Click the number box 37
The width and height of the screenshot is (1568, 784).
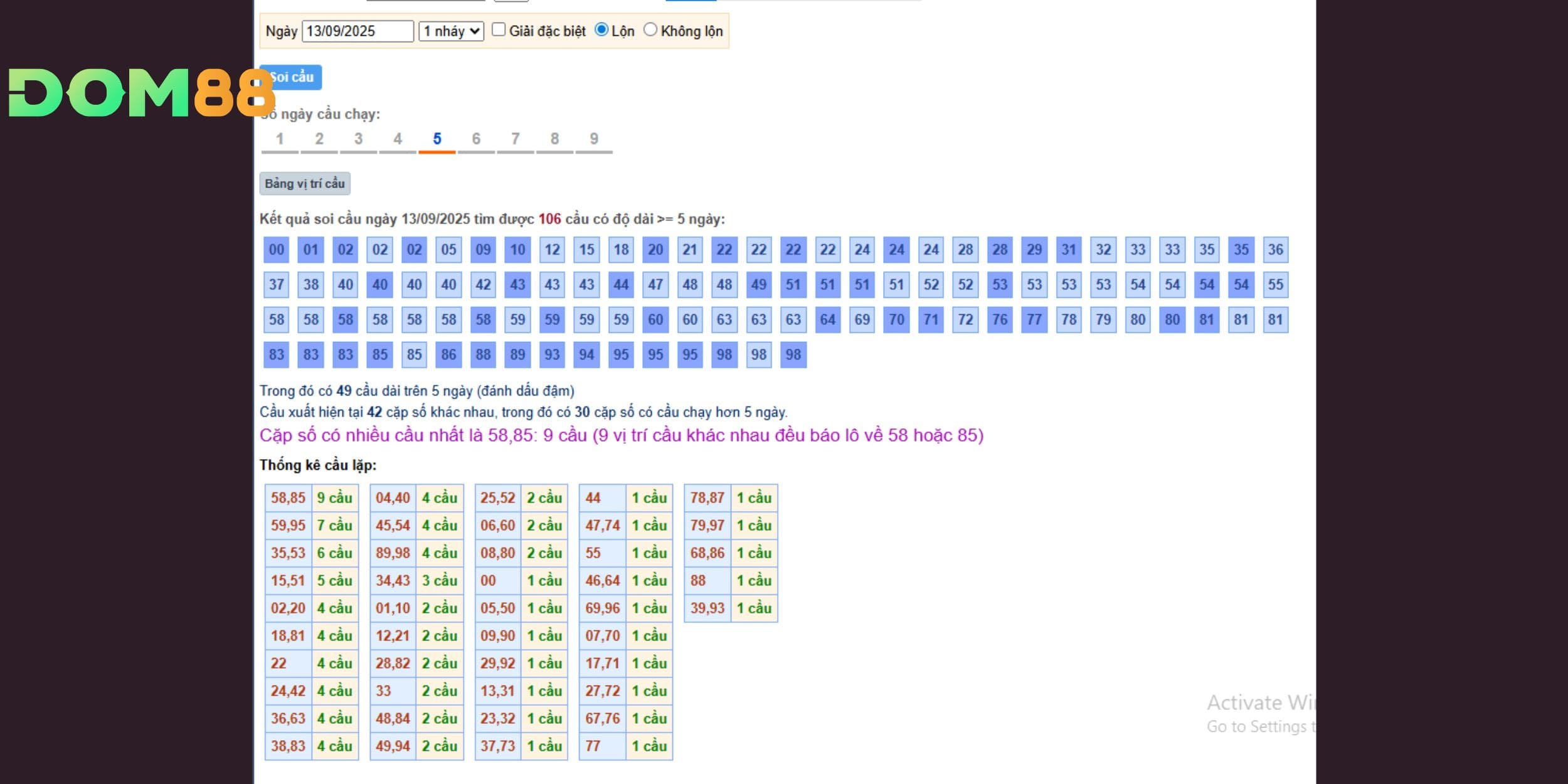[x=277, y=285]
